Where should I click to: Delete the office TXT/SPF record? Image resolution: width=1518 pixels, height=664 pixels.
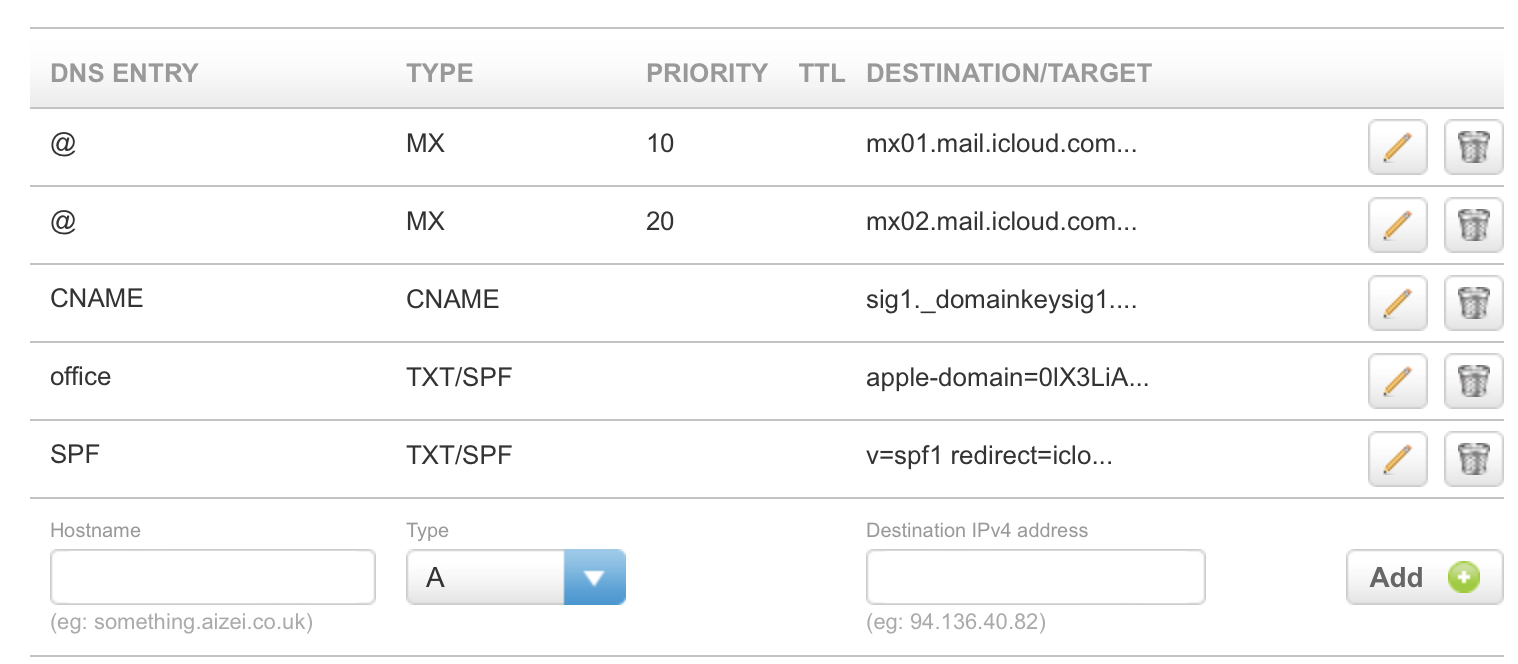click(1473, 380)
